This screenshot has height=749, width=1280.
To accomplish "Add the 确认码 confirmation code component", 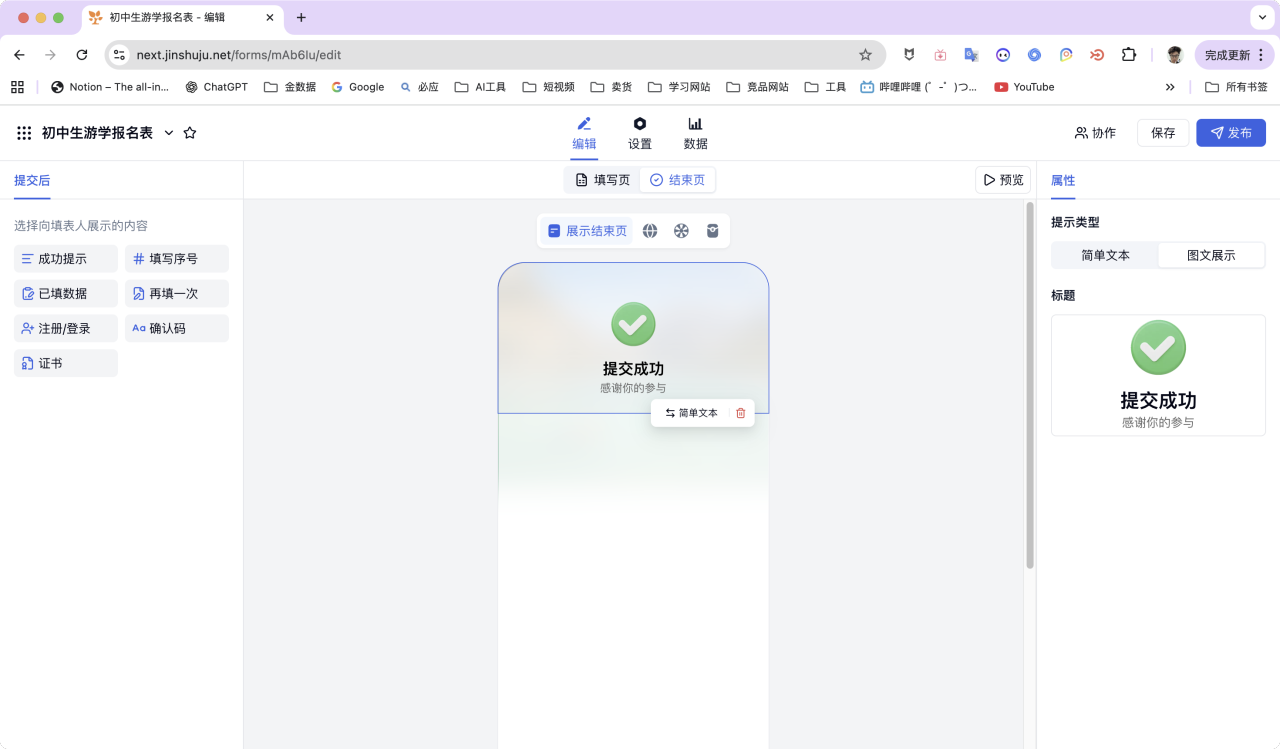I will click(177, 328).
